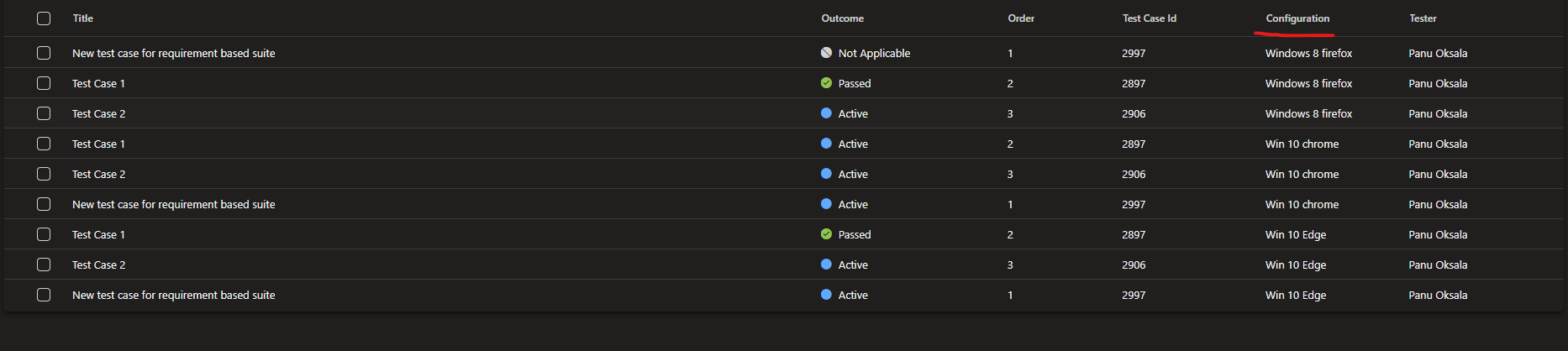Click the Order column header
This screenshot has height=351, width=1568.
point(1021,18)
